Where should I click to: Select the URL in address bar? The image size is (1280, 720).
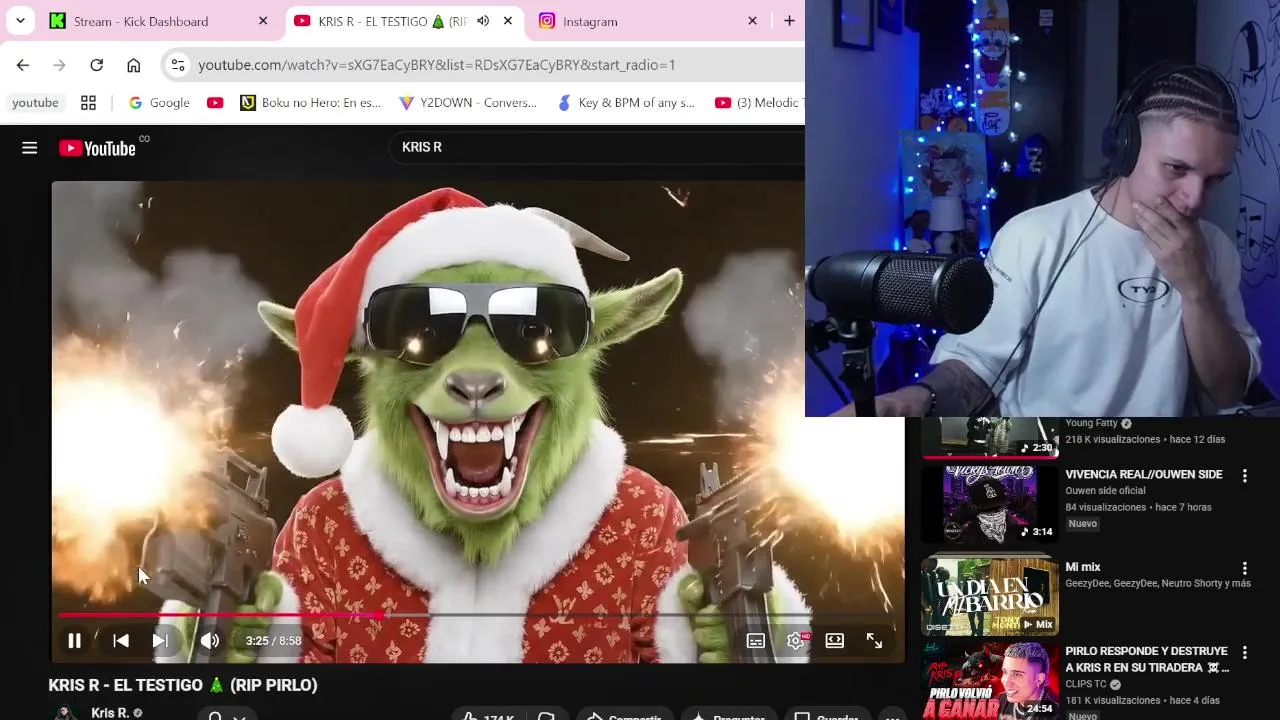tap(437, 65)
